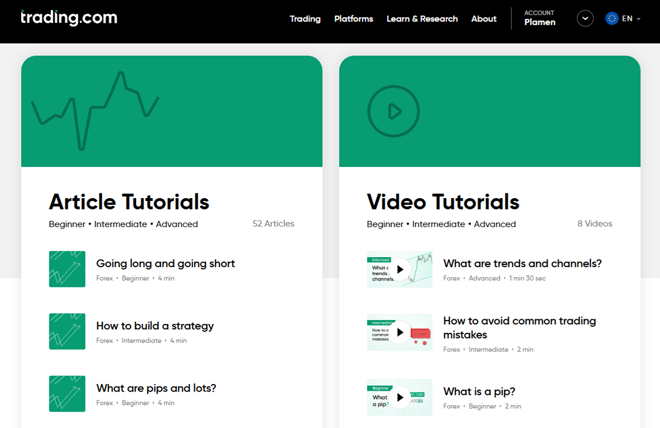Open the Video Tutorials heading
This screenshot has height=428, width=660.
click(x=443, y=202)
